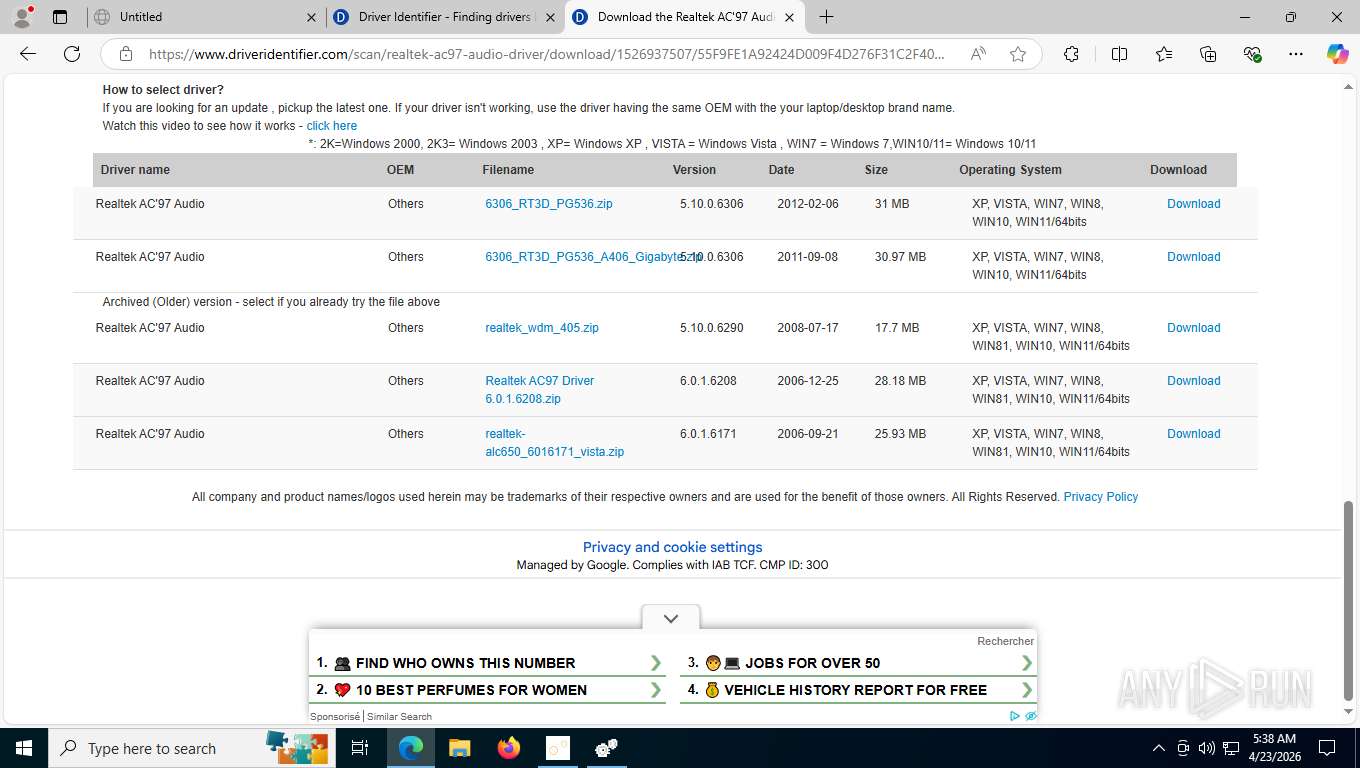Click the Similar Search label

click(399, 716)
